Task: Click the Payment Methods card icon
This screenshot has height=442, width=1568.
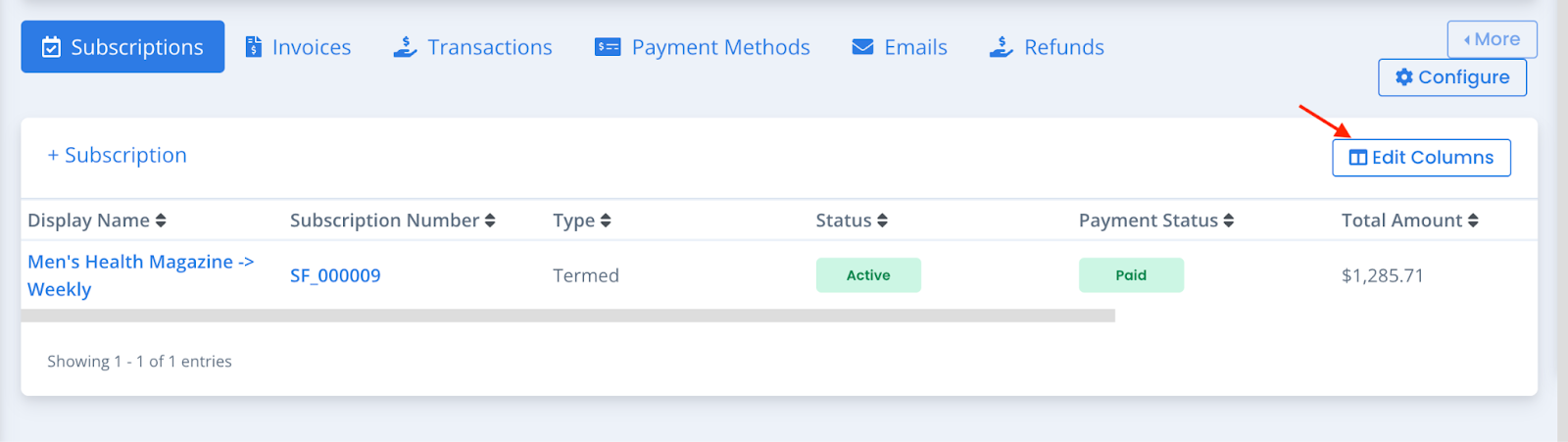Action: [x=608, y=47]
